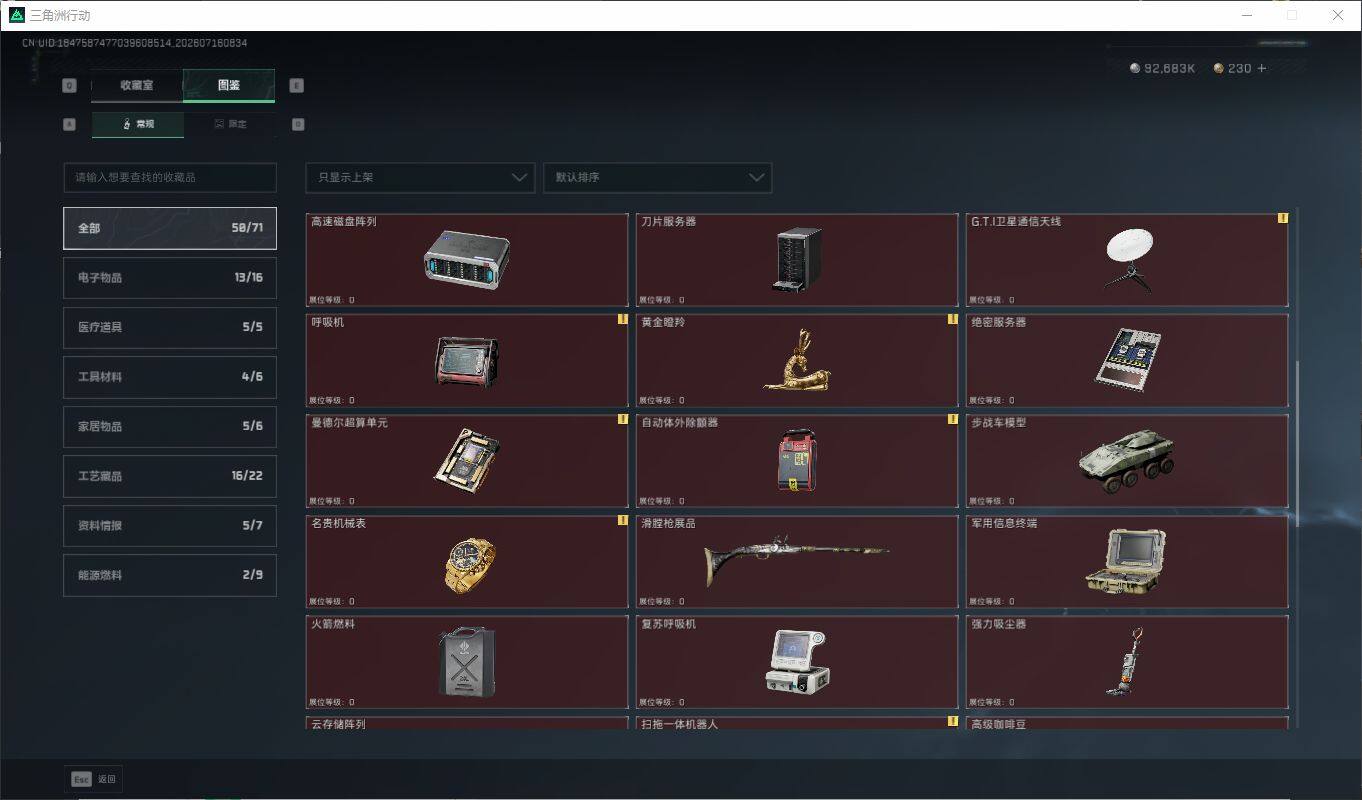Switch to the 常规 regular mode toggle

tap(138, 124)
